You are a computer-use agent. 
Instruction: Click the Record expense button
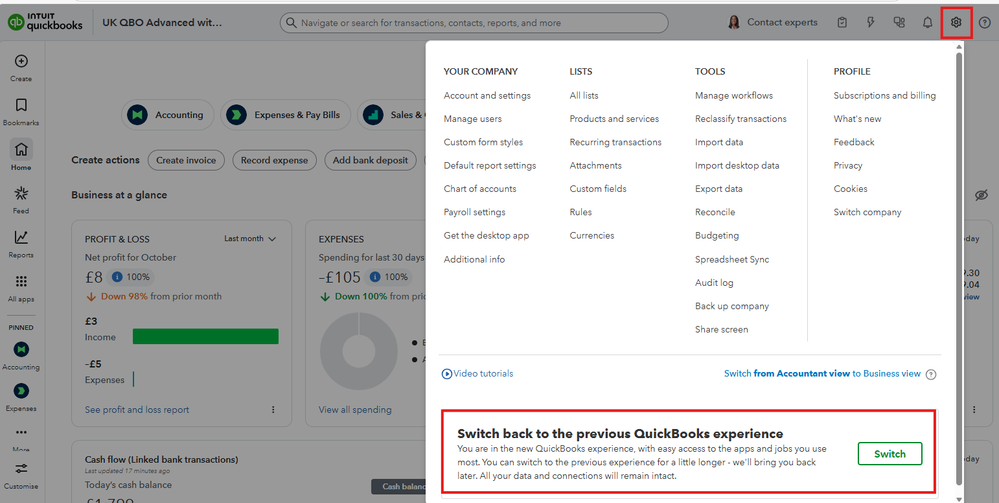point(275,160)
